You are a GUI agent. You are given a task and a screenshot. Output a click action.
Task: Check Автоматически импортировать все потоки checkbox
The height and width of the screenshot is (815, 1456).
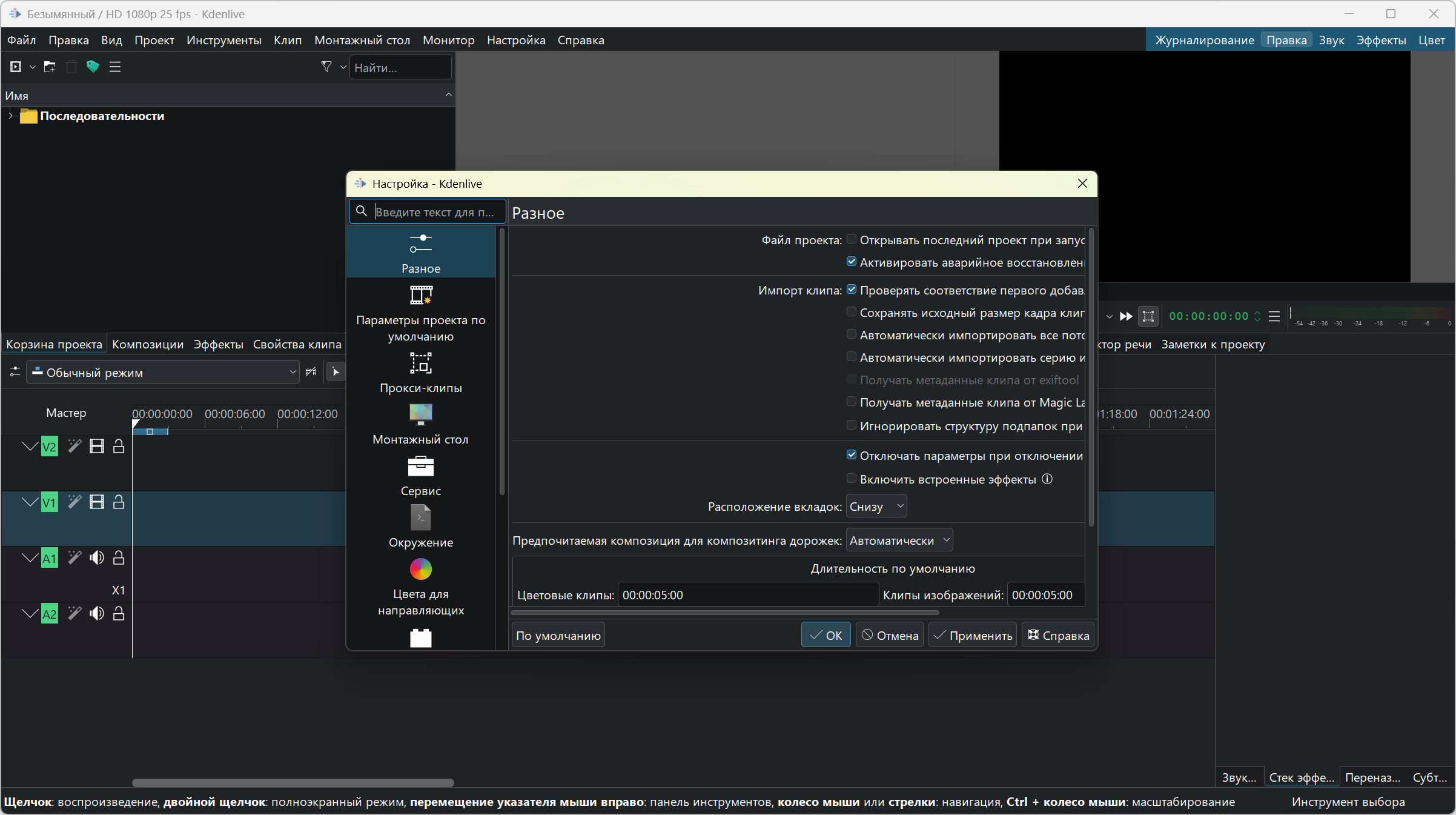coord(852,334)
